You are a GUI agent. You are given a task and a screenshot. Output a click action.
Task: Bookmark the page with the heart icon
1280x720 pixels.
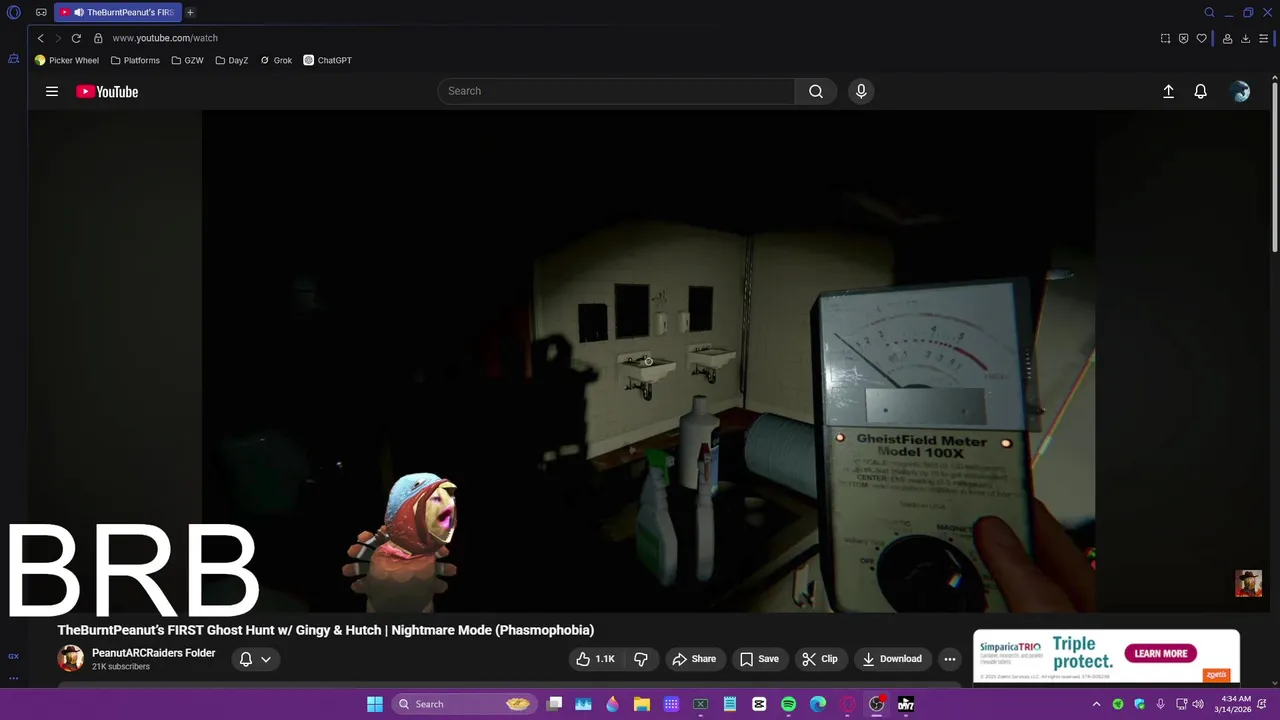[x=1202, y=38]
